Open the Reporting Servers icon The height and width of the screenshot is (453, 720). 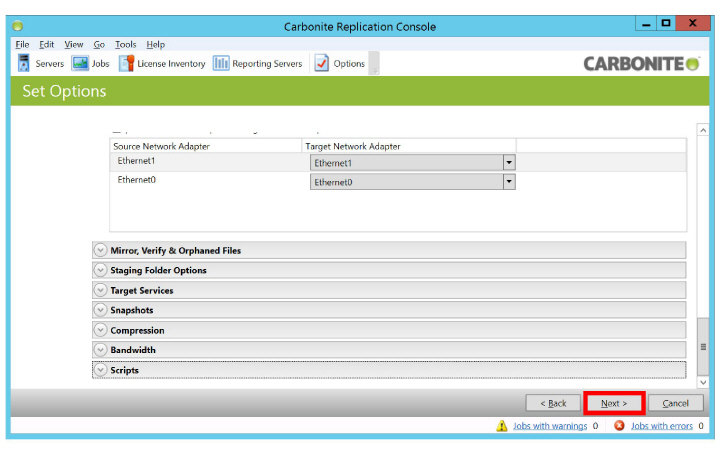click(x=221, y=63)
